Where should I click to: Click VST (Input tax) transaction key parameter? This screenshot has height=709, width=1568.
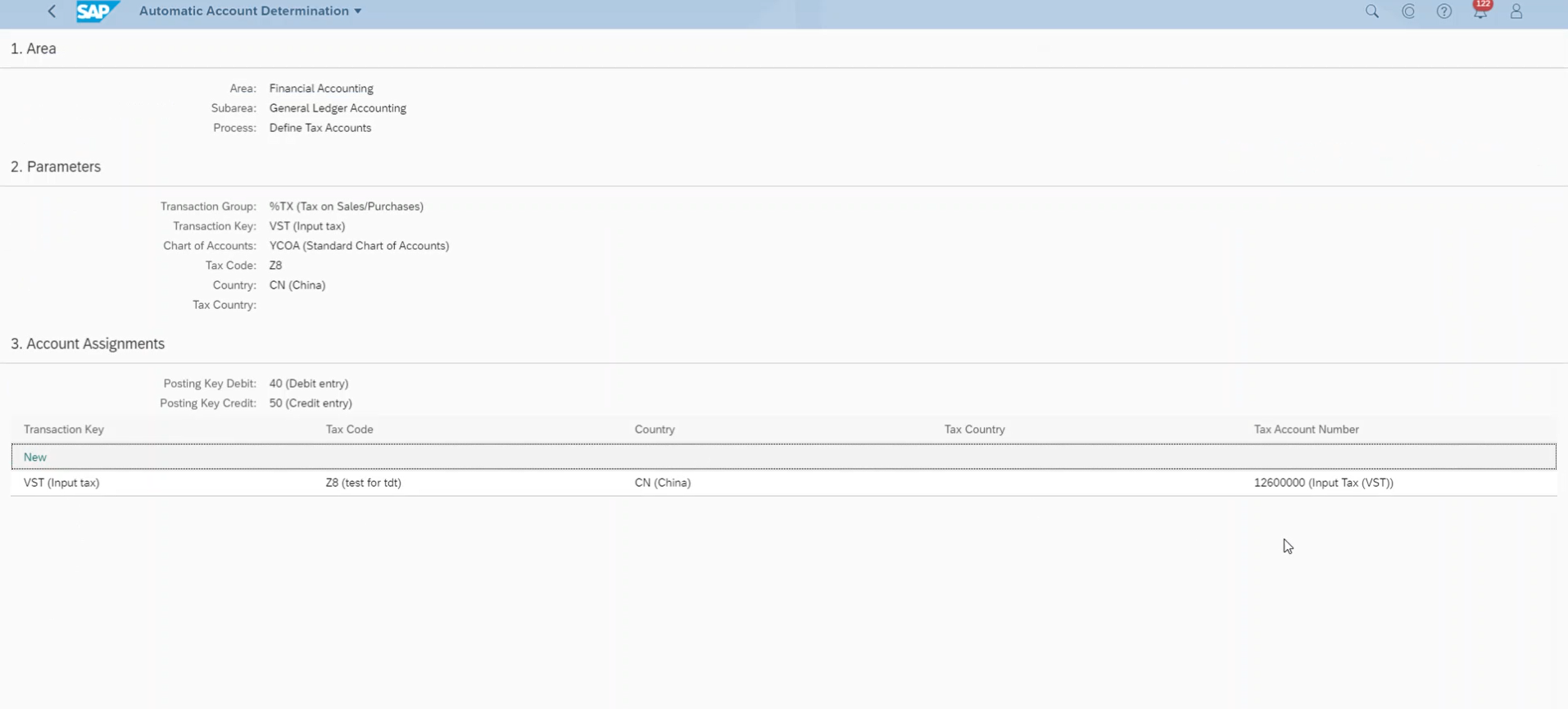click(307, 226)
